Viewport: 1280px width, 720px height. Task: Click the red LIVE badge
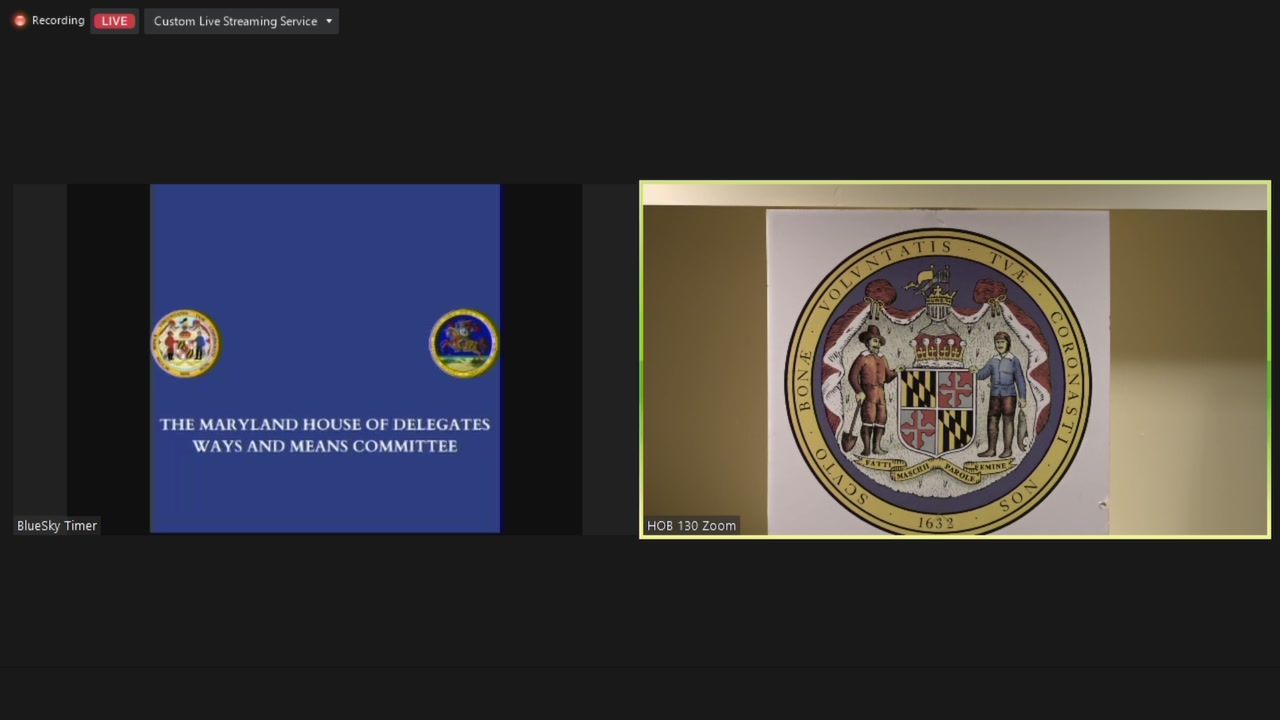114,21
